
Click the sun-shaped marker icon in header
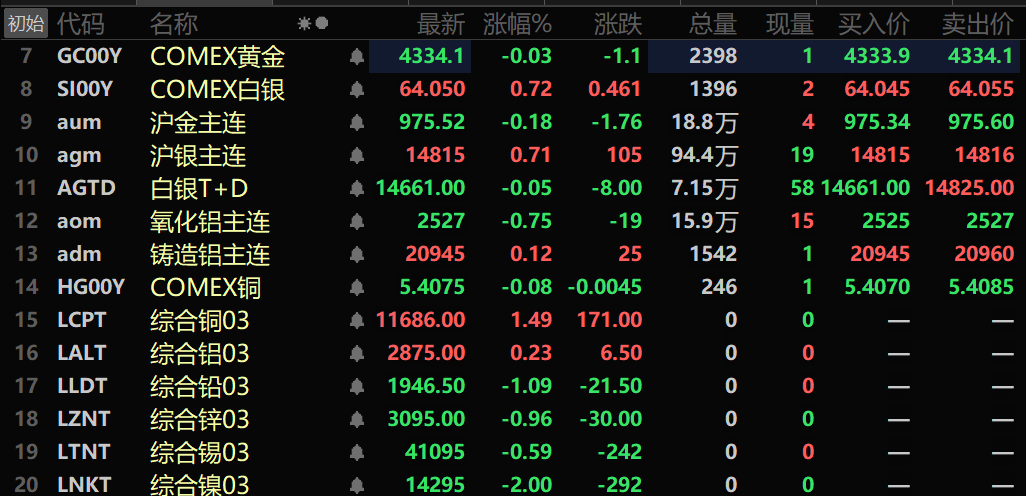[x=304, y=23]
